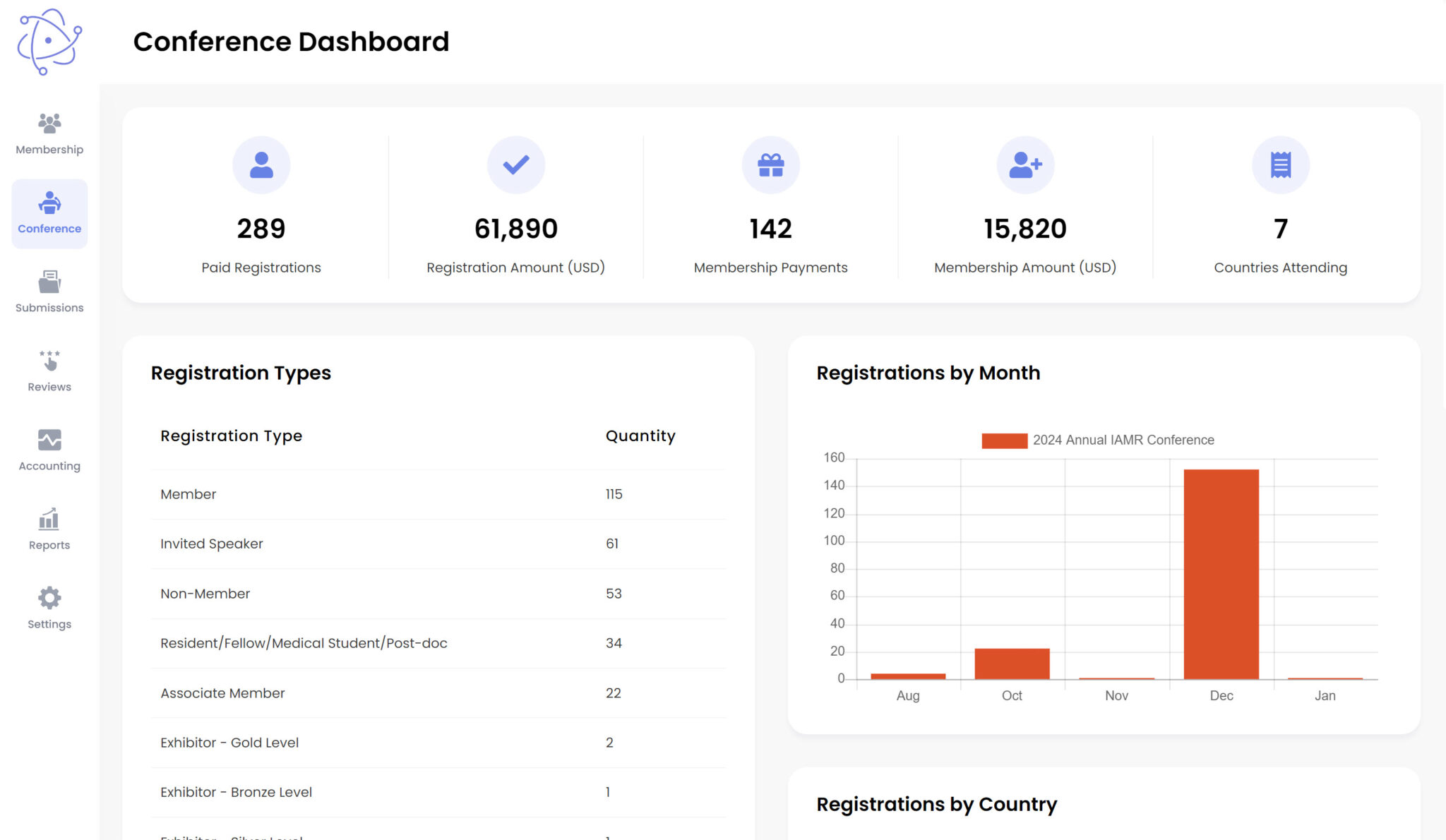Open the Submissions panel
1446x840 pixels.
[49, 289]
